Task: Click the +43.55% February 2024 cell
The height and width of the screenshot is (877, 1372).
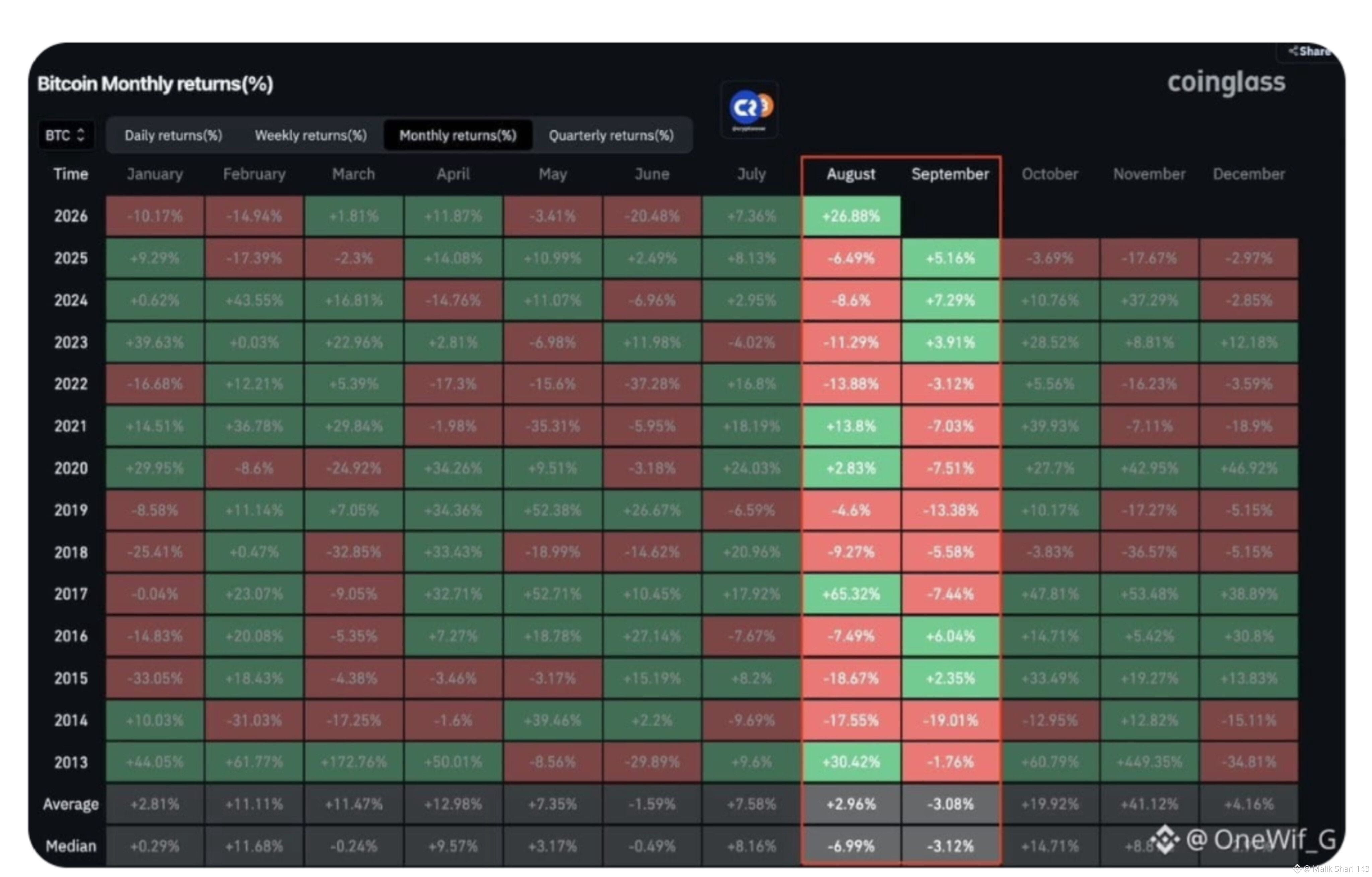Action: [254, 300]
